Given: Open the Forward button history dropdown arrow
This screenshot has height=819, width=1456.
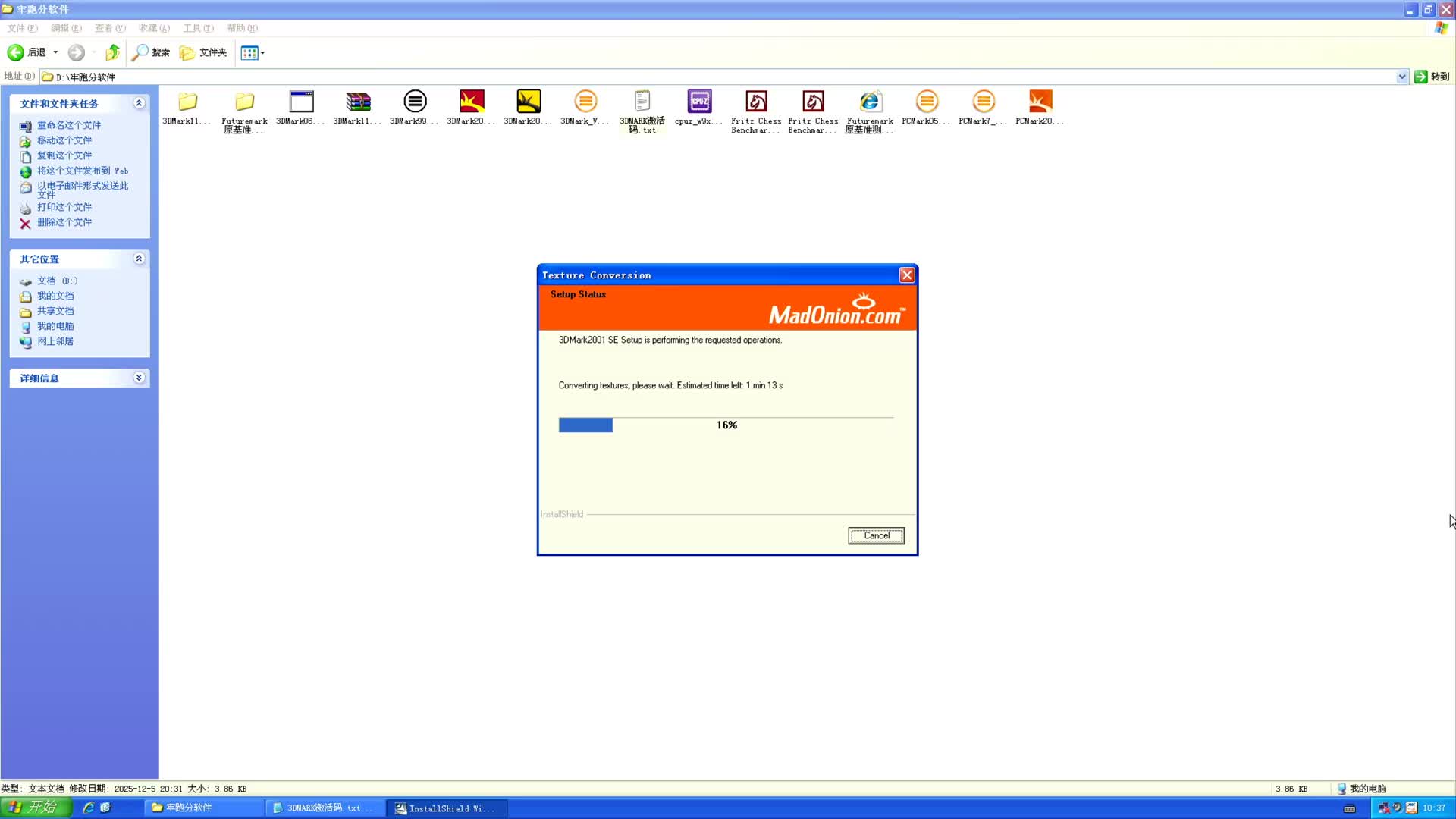Looking at the screenshot, I should [x=93, y=52].
